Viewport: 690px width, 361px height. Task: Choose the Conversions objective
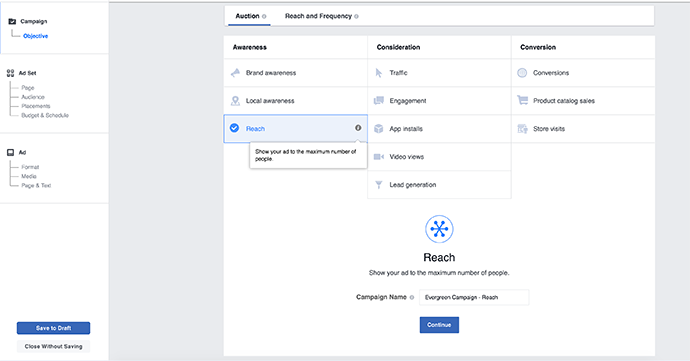point(583,73)
